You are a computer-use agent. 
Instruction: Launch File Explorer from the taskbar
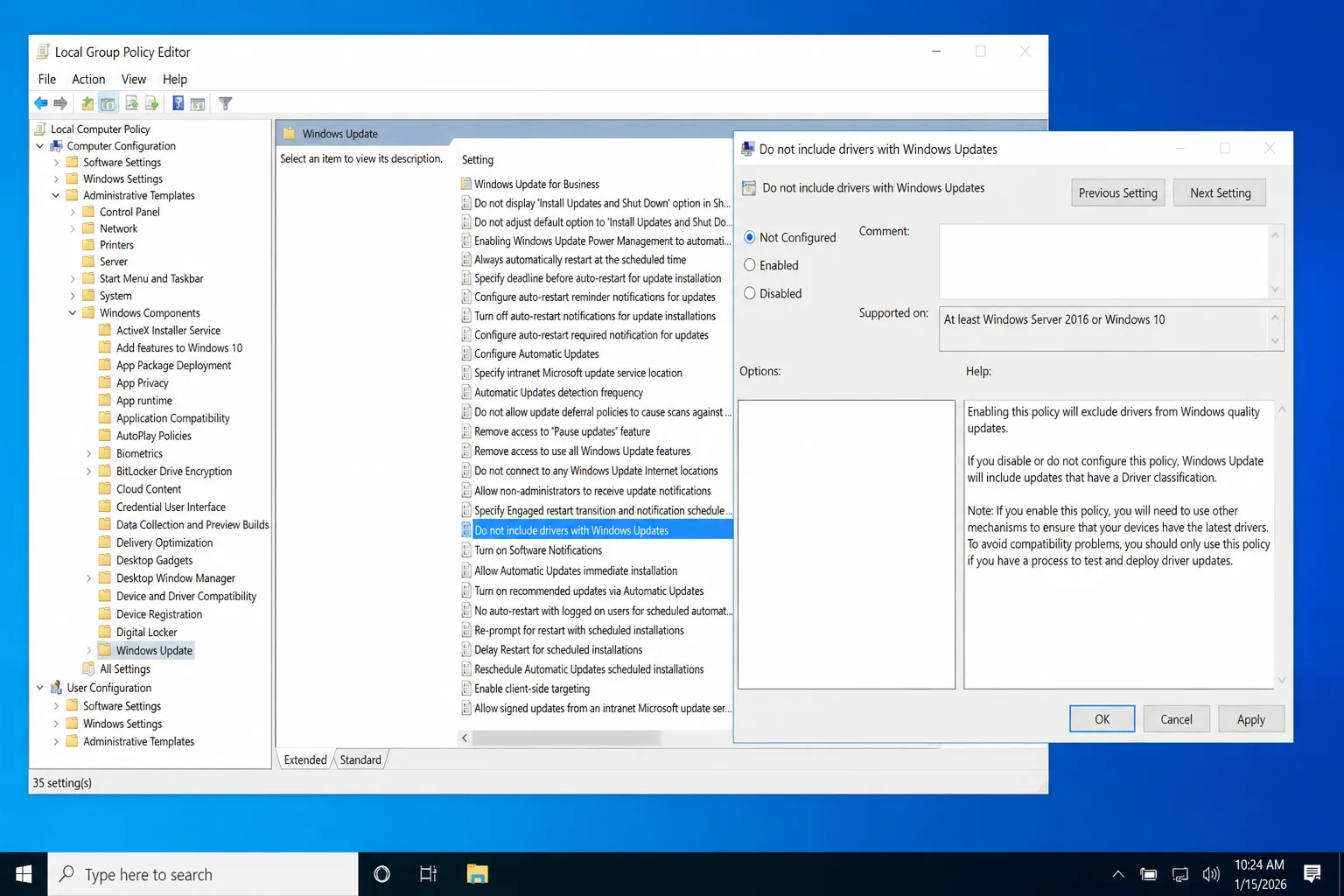tap(477, 874)
